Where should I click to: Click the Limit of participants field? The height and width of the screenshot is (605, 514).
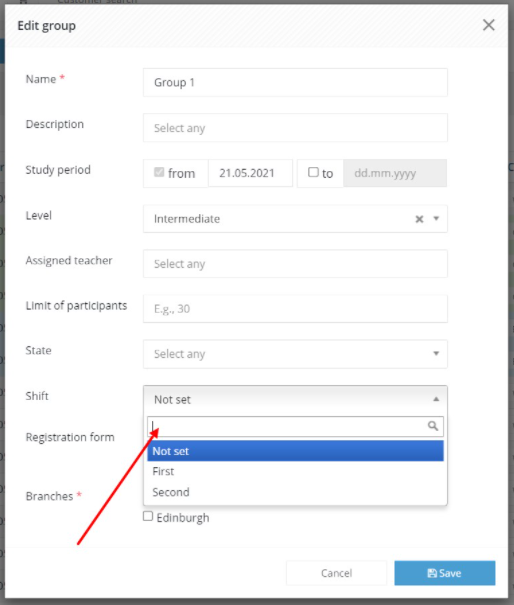(295, 309)
